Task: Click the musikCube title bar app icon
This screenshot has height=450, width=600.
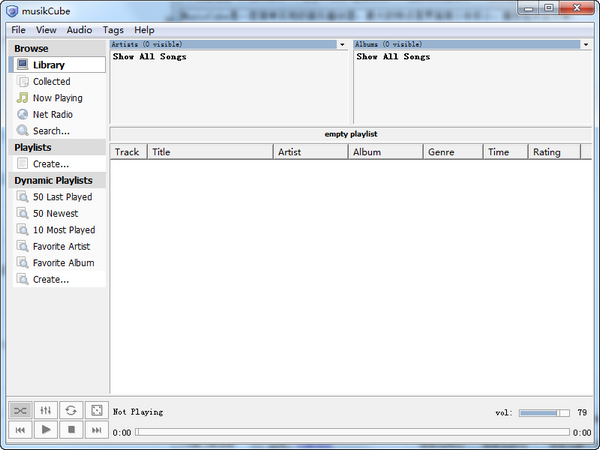Action: [x=12, y=11]
